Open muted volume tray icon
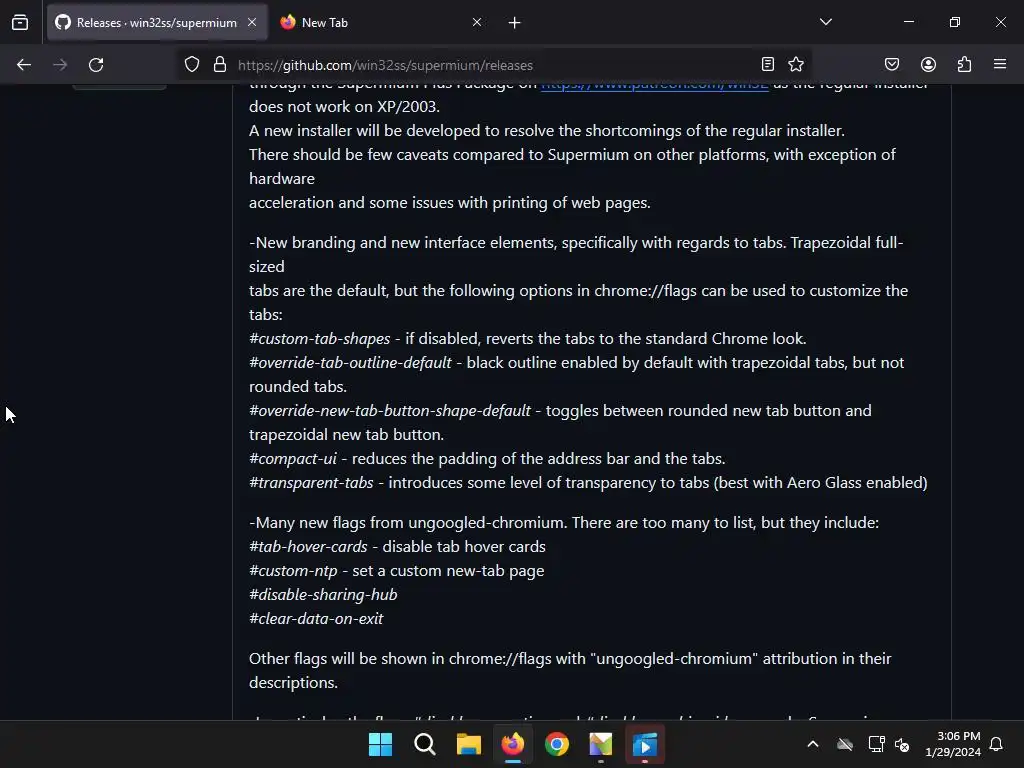Image resolution: width=1024 pixels, height=768 pixels. coord(903,744)
